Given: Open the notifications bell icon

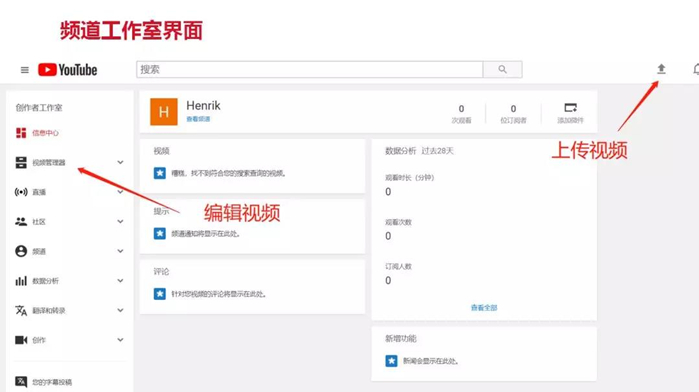Looking at the screenshot, I should [696, 70].
